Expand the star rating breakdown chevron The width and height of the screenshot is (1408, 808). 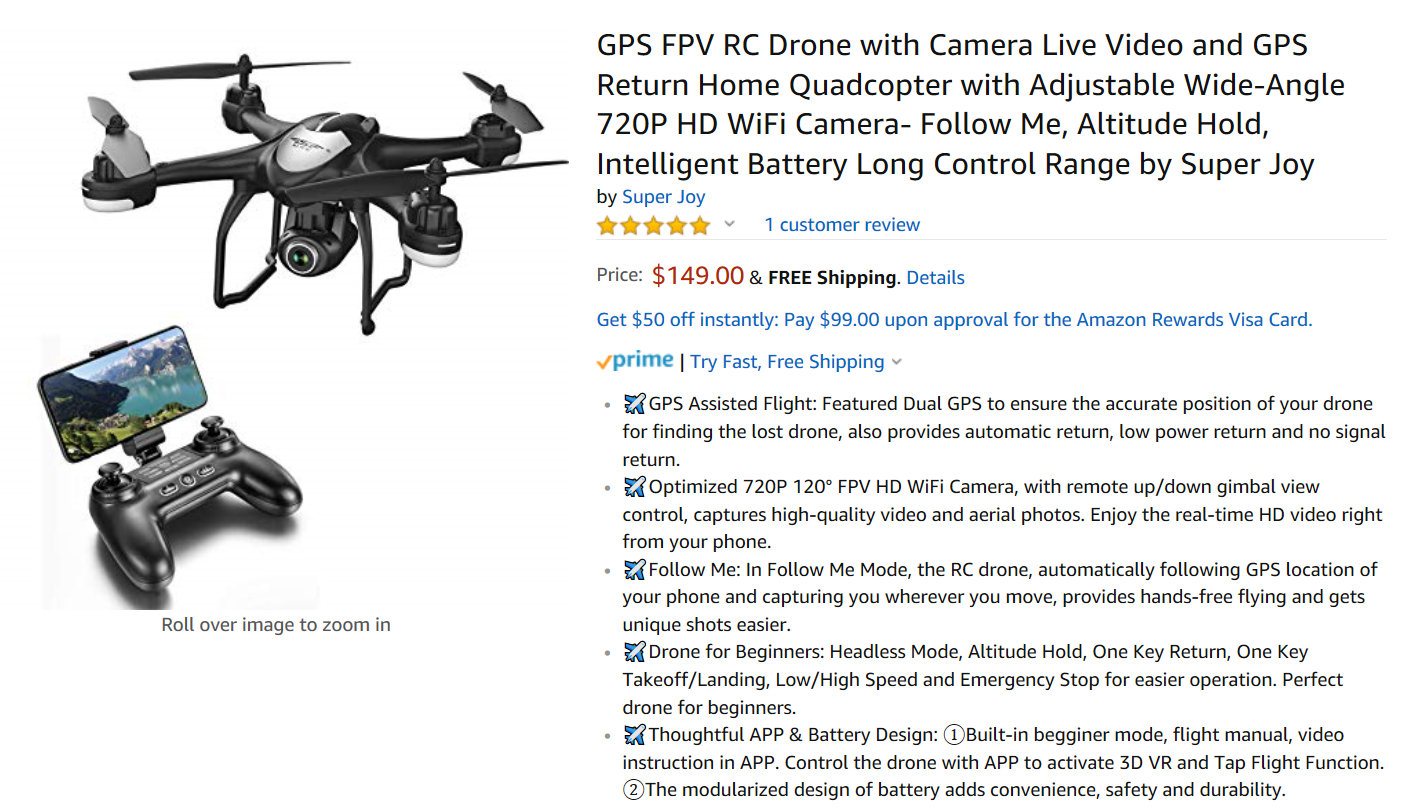730,224
